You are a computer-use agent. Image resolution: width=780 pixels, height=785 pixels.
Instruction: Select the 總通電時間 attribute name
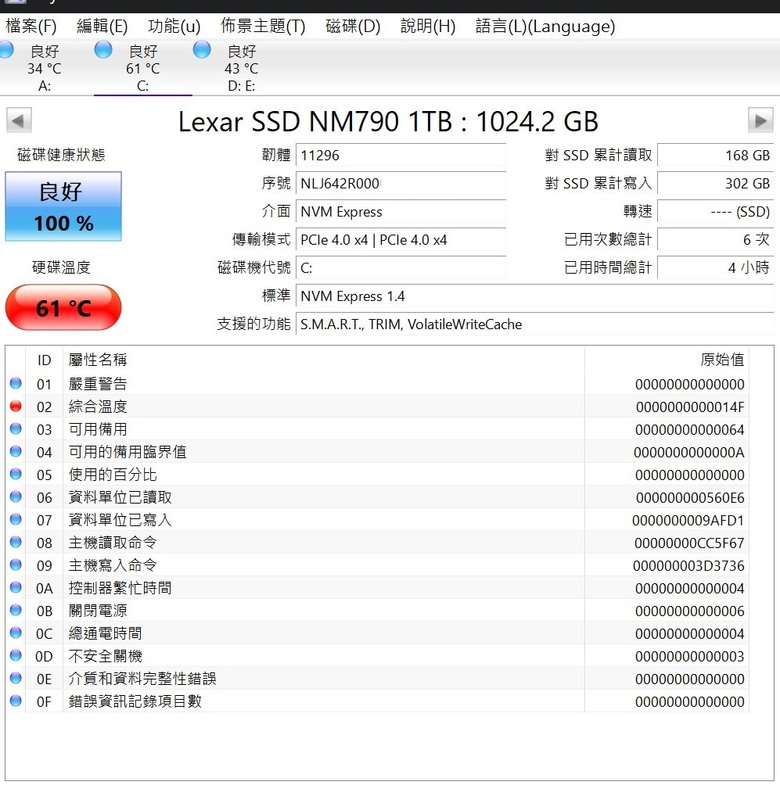(x=105, y=633)
